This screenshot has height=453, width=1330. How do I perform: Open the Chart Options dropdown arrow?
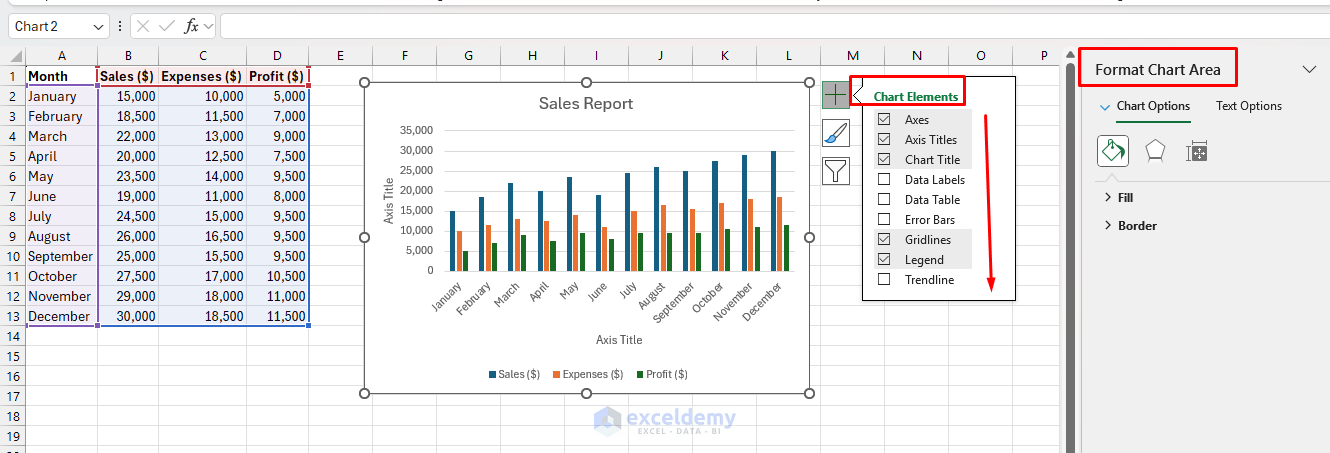click(1105, 106)
